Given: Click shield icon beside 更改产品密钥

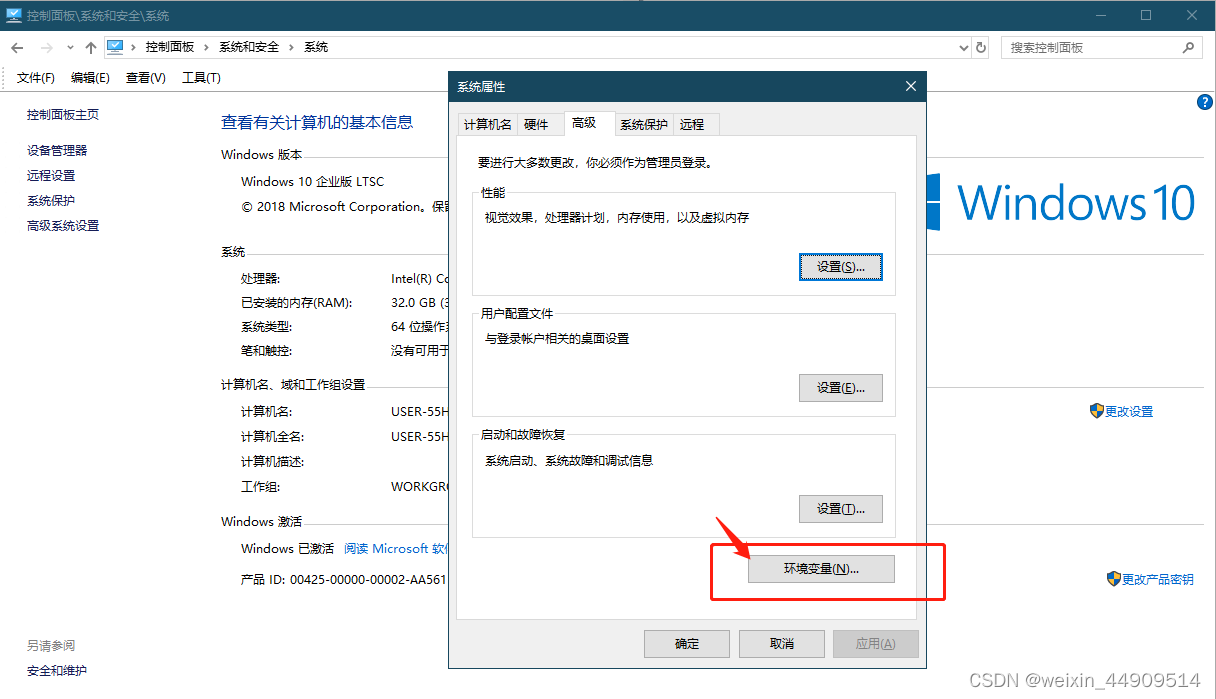Looking at the screenshot, I should (x=1114, y=578).
